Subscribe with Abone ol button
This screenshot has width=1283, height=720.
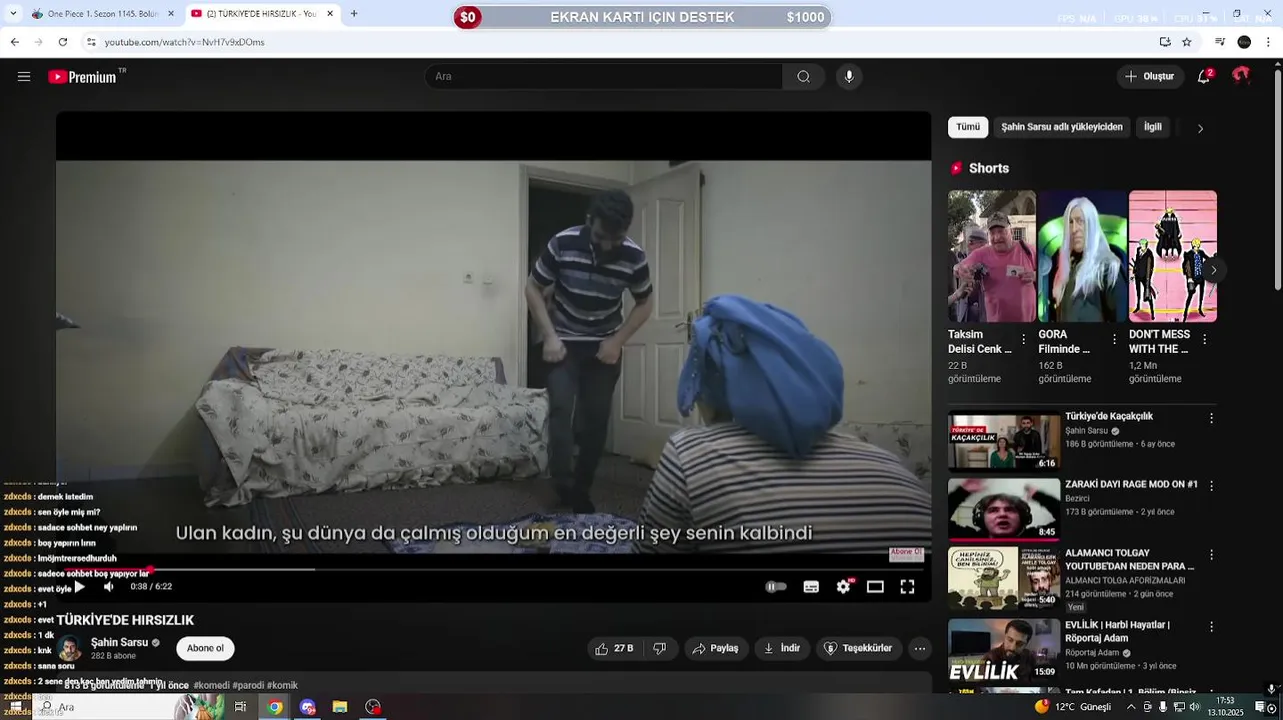[205, 648]
